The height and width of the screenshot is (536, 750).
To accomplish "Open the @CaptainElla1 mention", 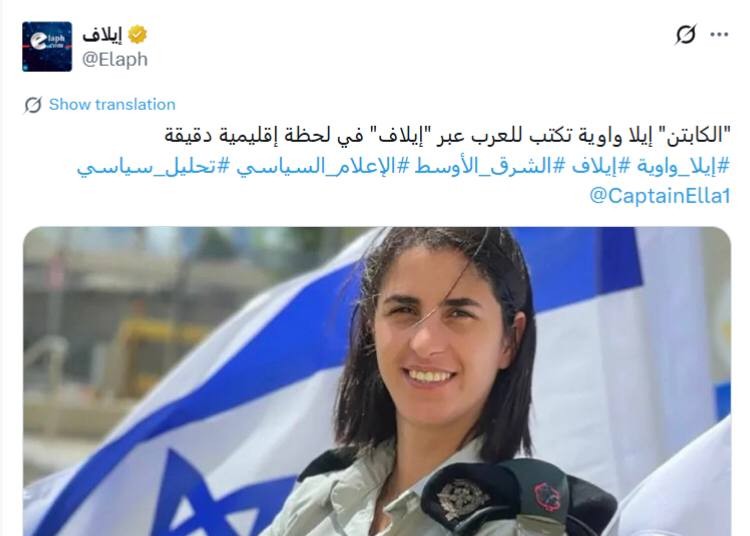I will coord(660,196).
